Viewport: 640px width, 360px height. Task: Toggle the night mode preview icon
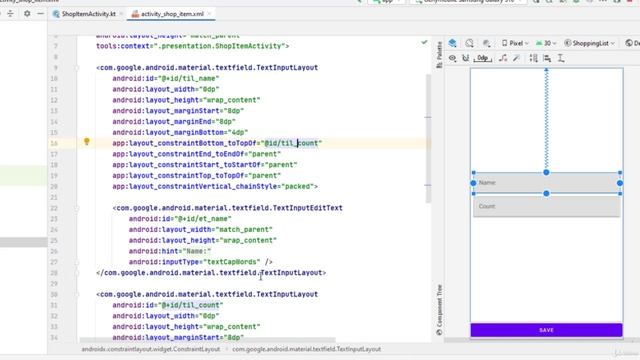pyautogui.click(x=487, y=43)
